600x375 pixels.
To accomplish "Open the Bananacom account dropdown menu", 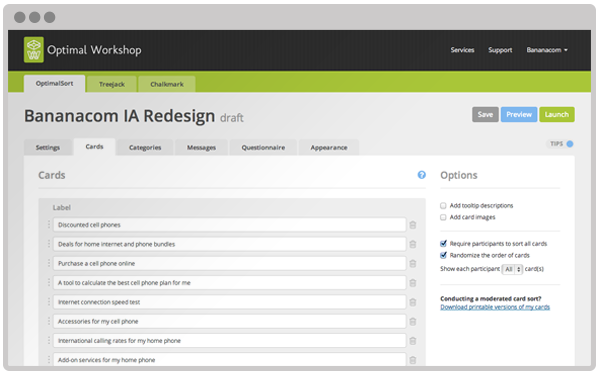I will (x=547, y=50).
